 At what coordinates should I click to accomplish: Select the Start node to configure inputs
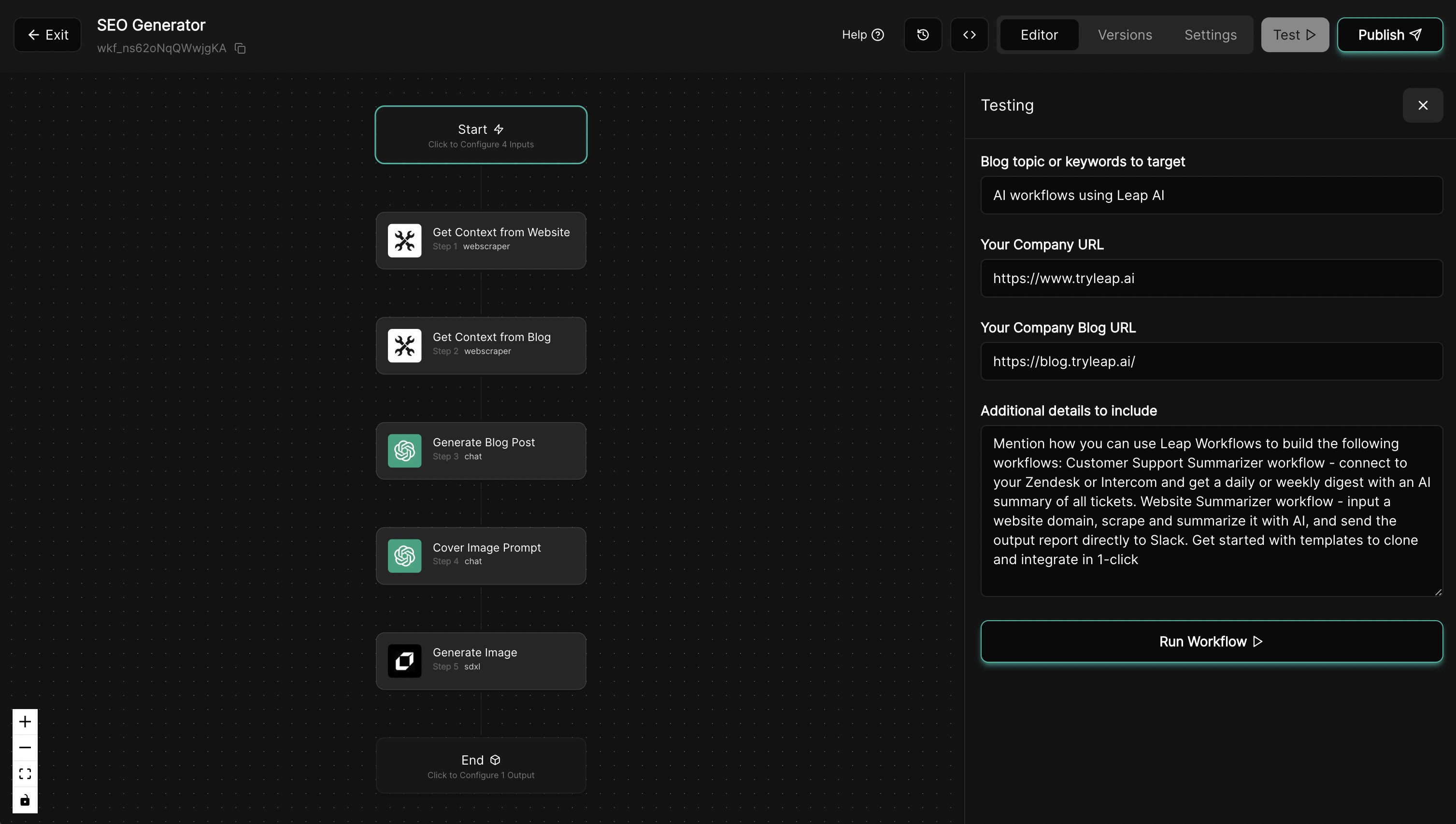tap(481, 135)
